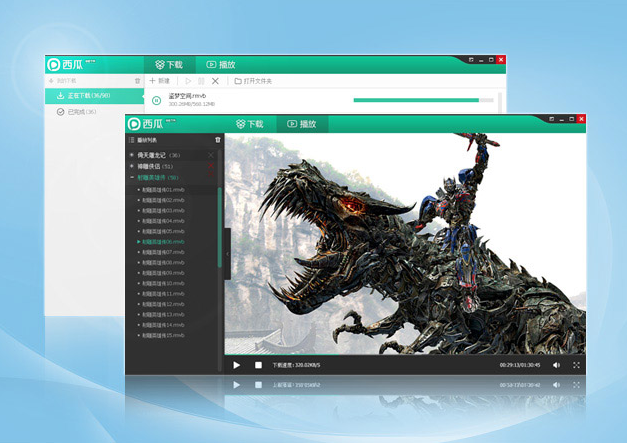The image size is (627, 443).
Task: Open the 下载 tab in front player window
Action: tap(250, 124)
